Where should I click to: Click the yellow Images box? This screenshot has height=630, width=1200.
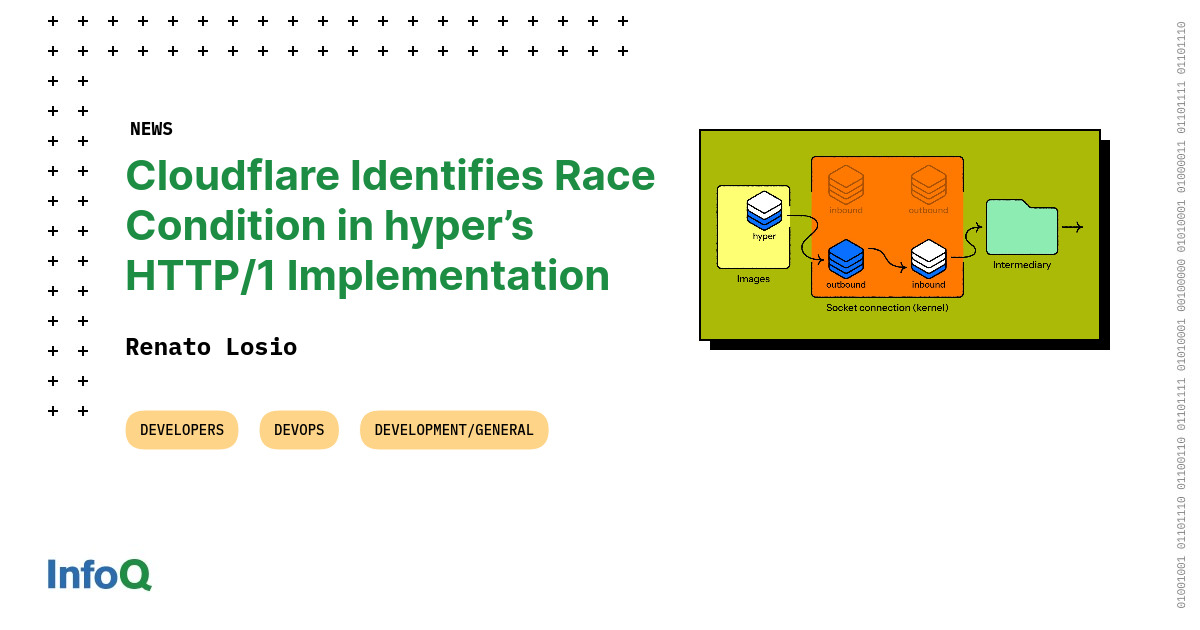[753, 227]
